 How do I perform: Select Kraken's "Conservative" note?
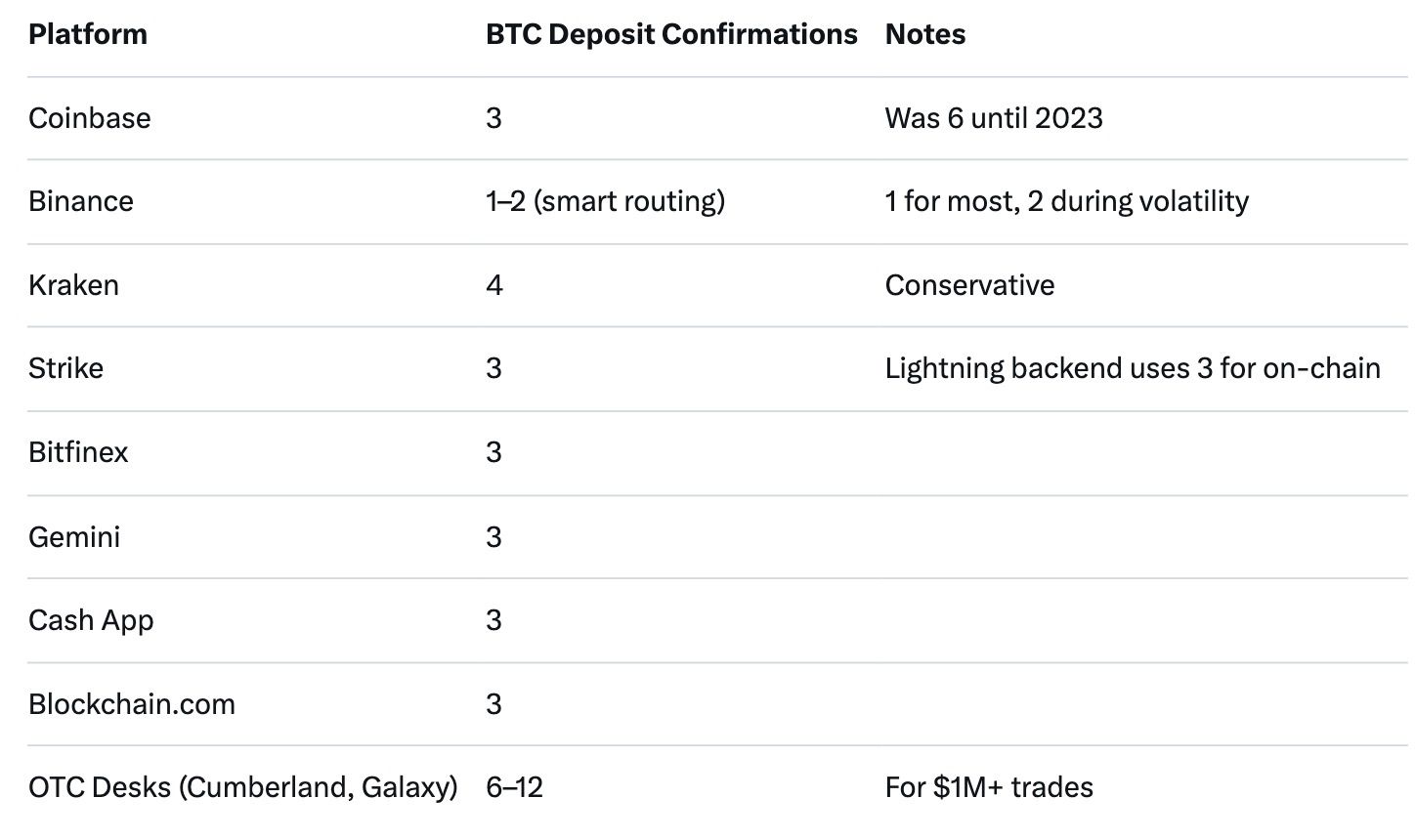969,285
